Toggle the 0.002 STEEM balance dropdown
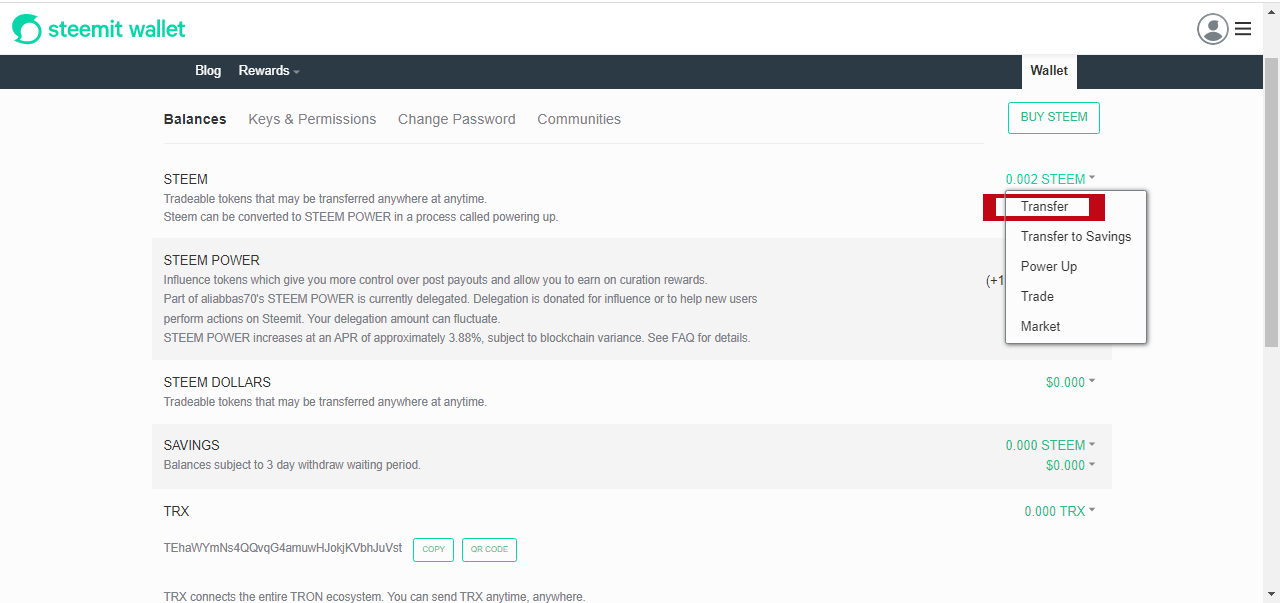Screen dimensions: 1280x603 [x=1050, y=179]
